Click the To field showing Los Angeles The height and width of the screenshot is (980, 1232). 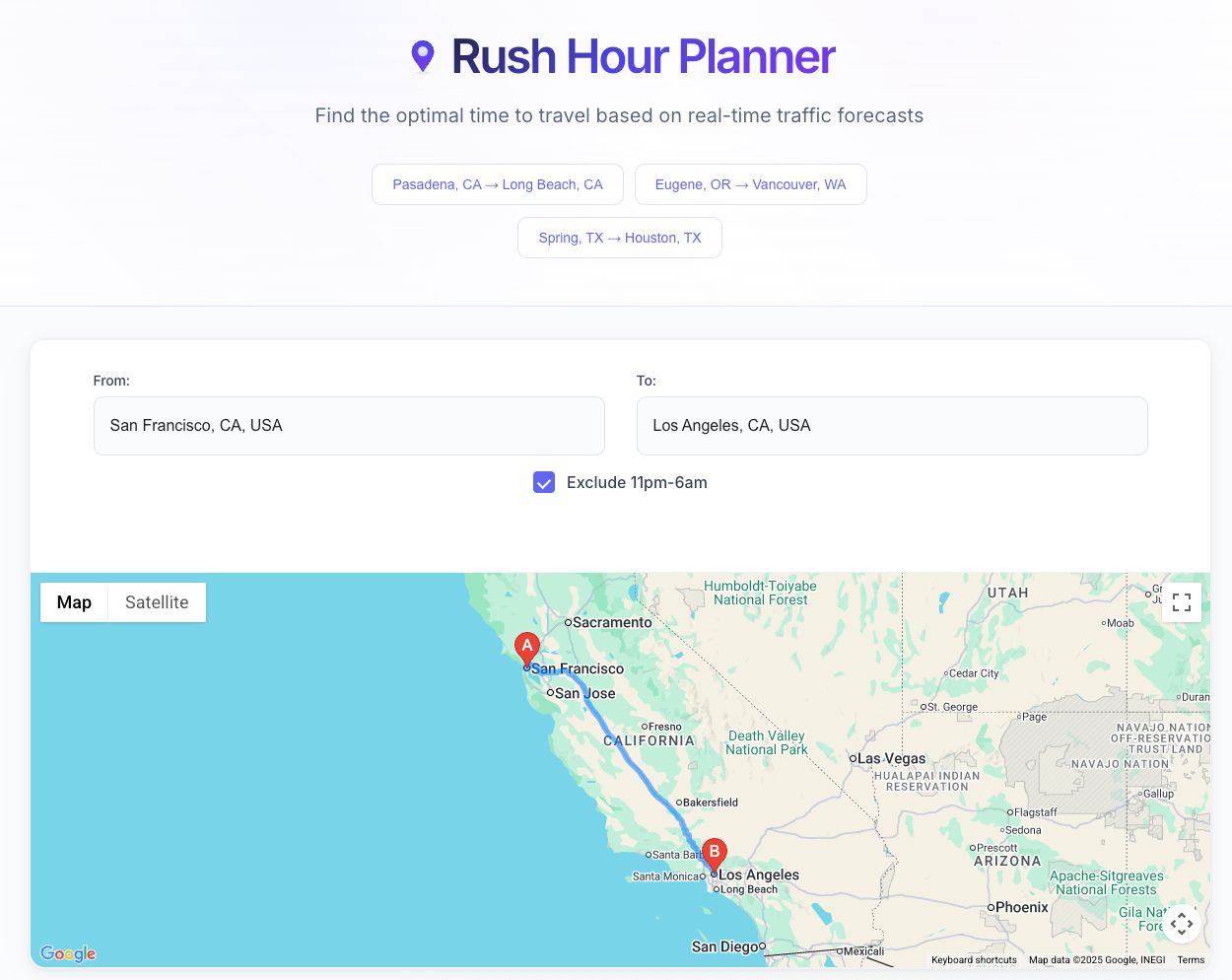point(892,425)
